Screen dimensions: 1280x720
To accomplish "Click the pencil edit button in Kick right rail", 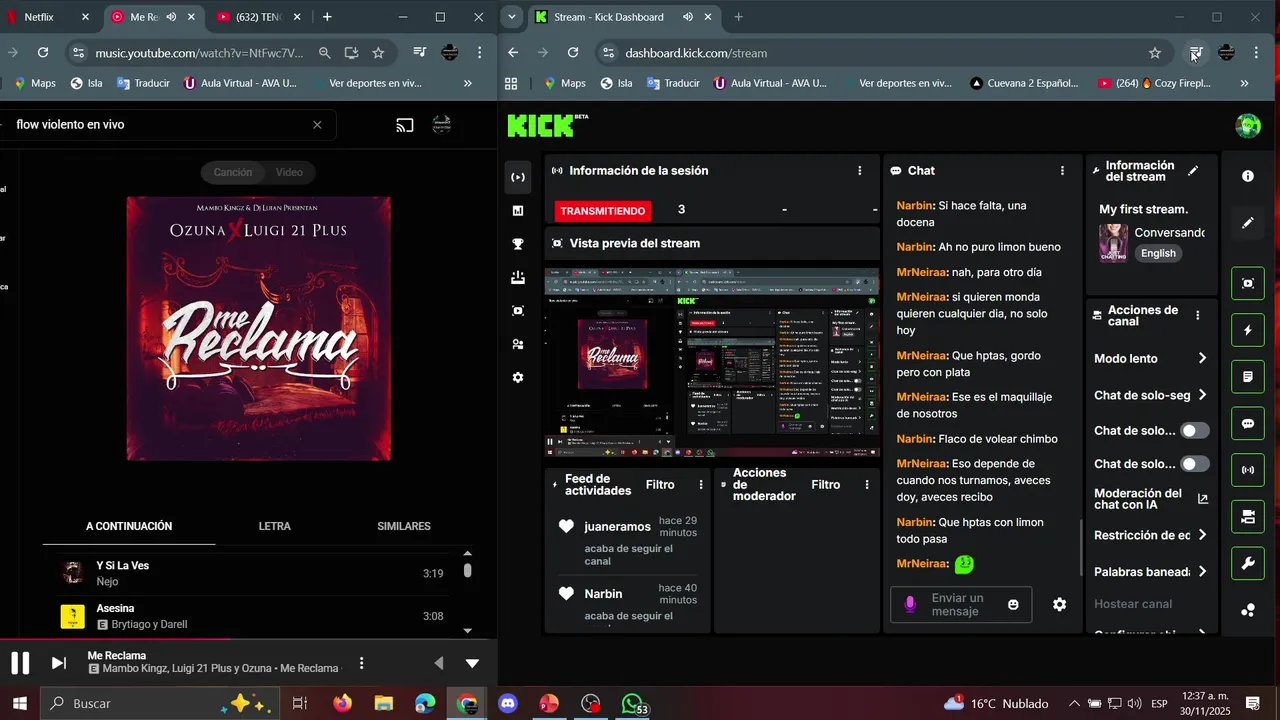I will tap(1248, 223).
